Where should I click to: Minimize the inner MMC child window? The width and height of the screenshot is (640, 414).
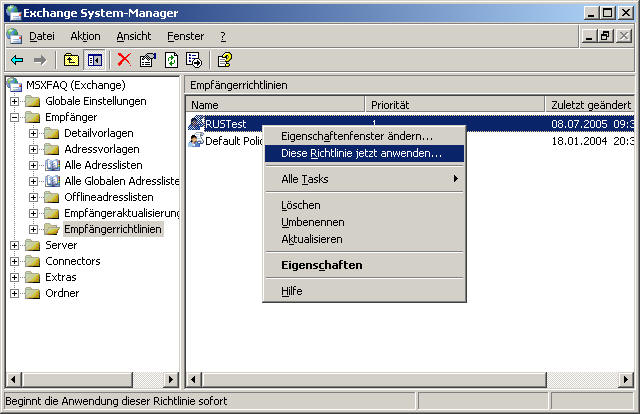(x=588, y=36)
